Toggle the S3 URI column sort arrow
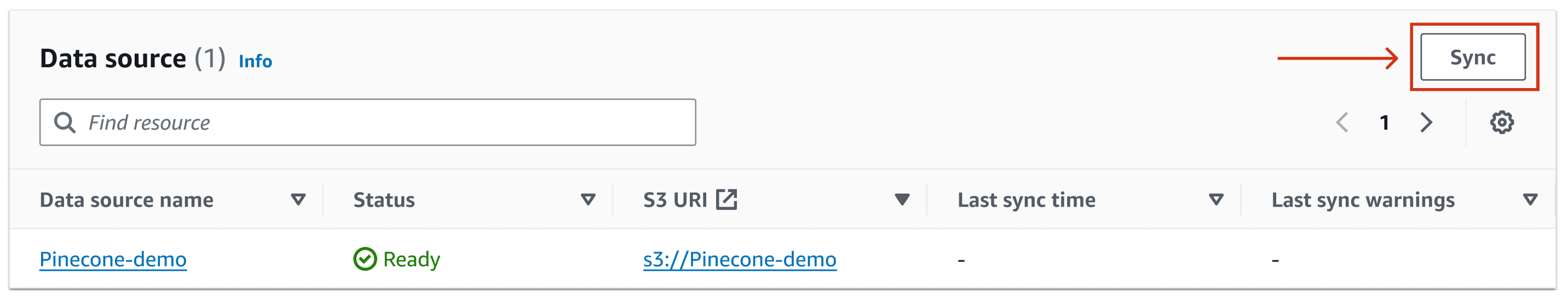The width and height of the screenshot is (1568, 303). coord(902,200)
